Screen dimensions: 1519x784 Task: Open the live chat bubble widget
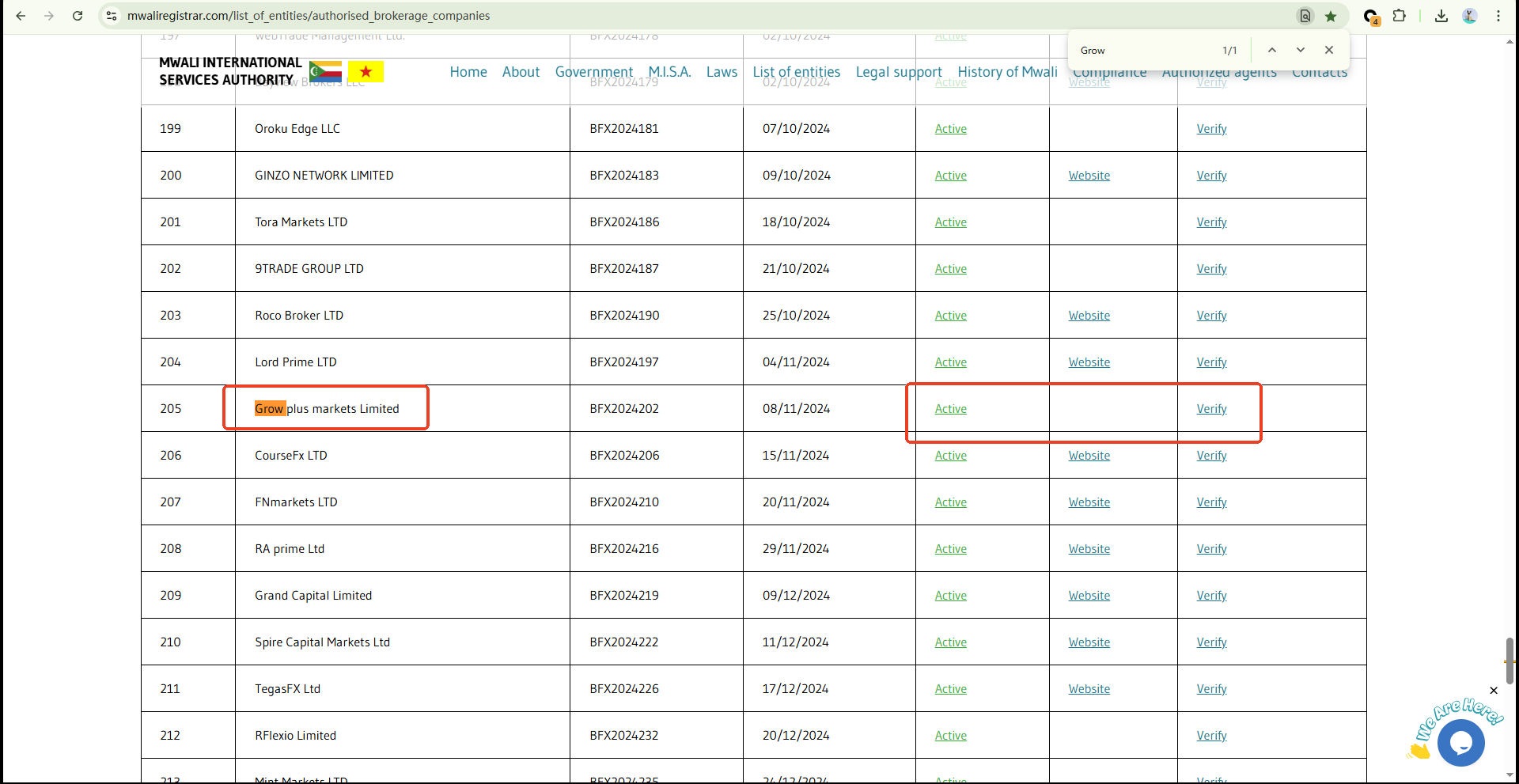point(1460,743)
